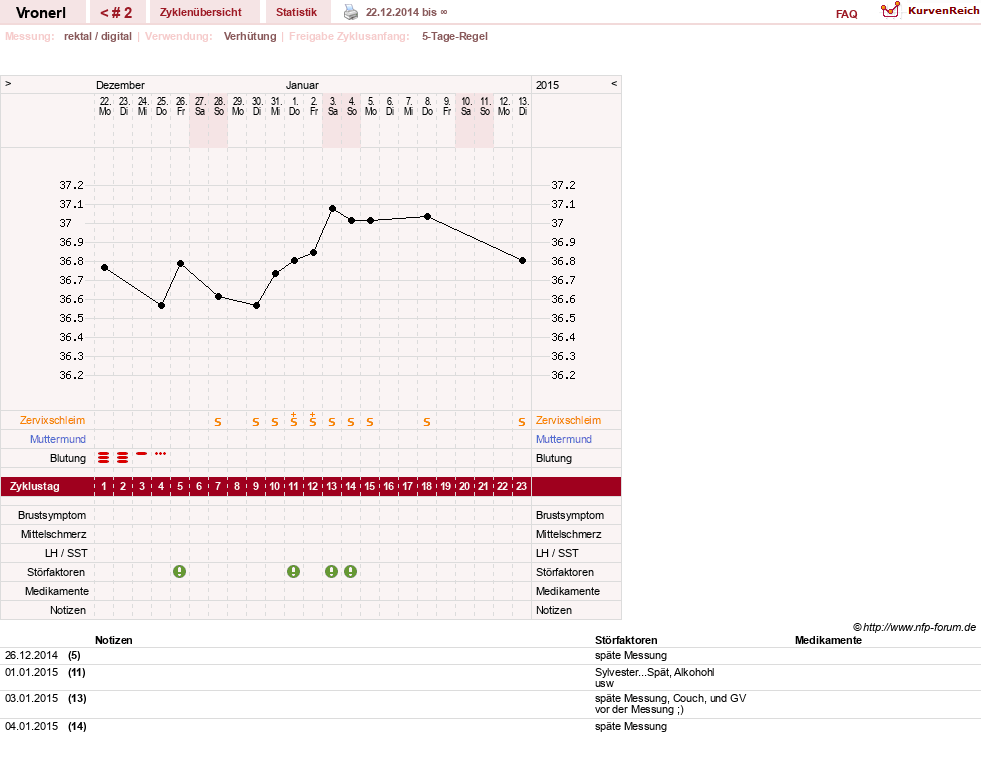This screenshot has height=767, width=981.
Task: Select temperature point on 25 December
Action: point(161,305)
